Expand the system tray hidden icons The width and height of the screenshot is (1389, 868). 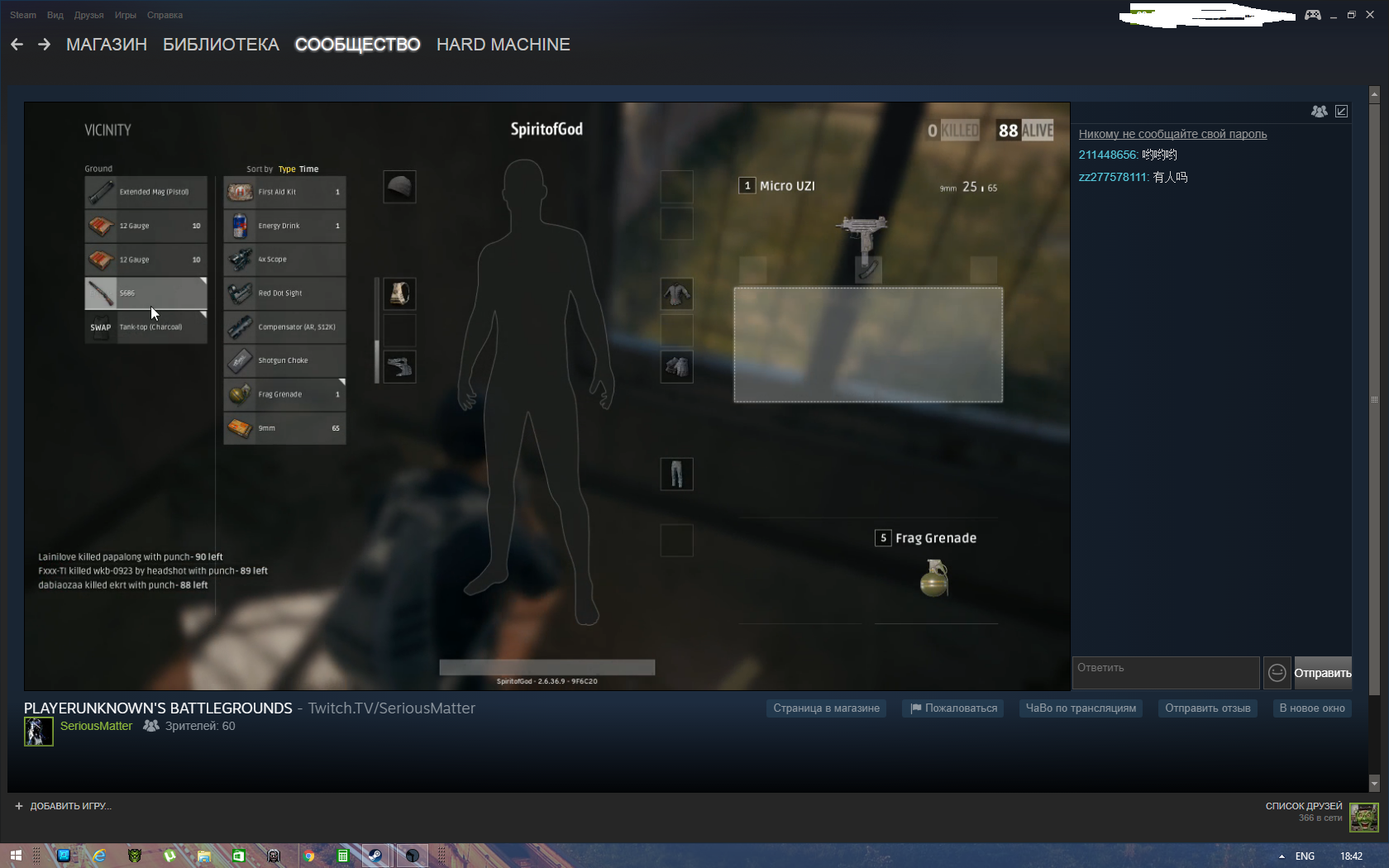[x=1282, y=856]
